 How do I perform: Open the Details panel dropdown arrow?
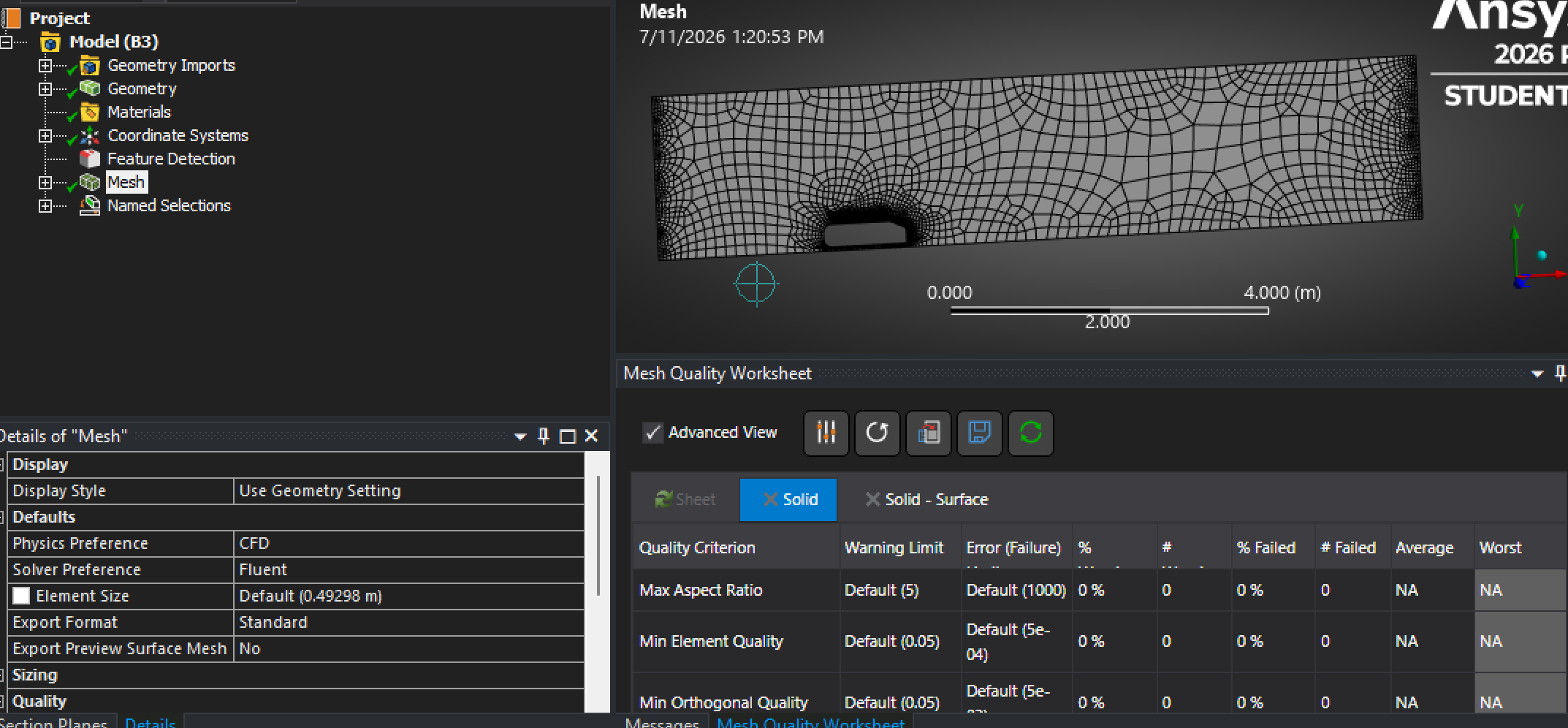click(x=520, y=436)
